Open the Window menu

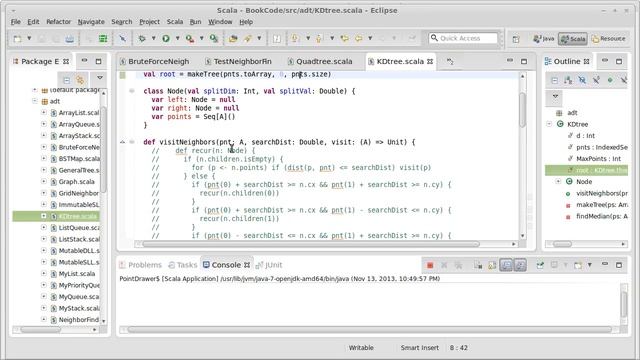pos(220,22)
